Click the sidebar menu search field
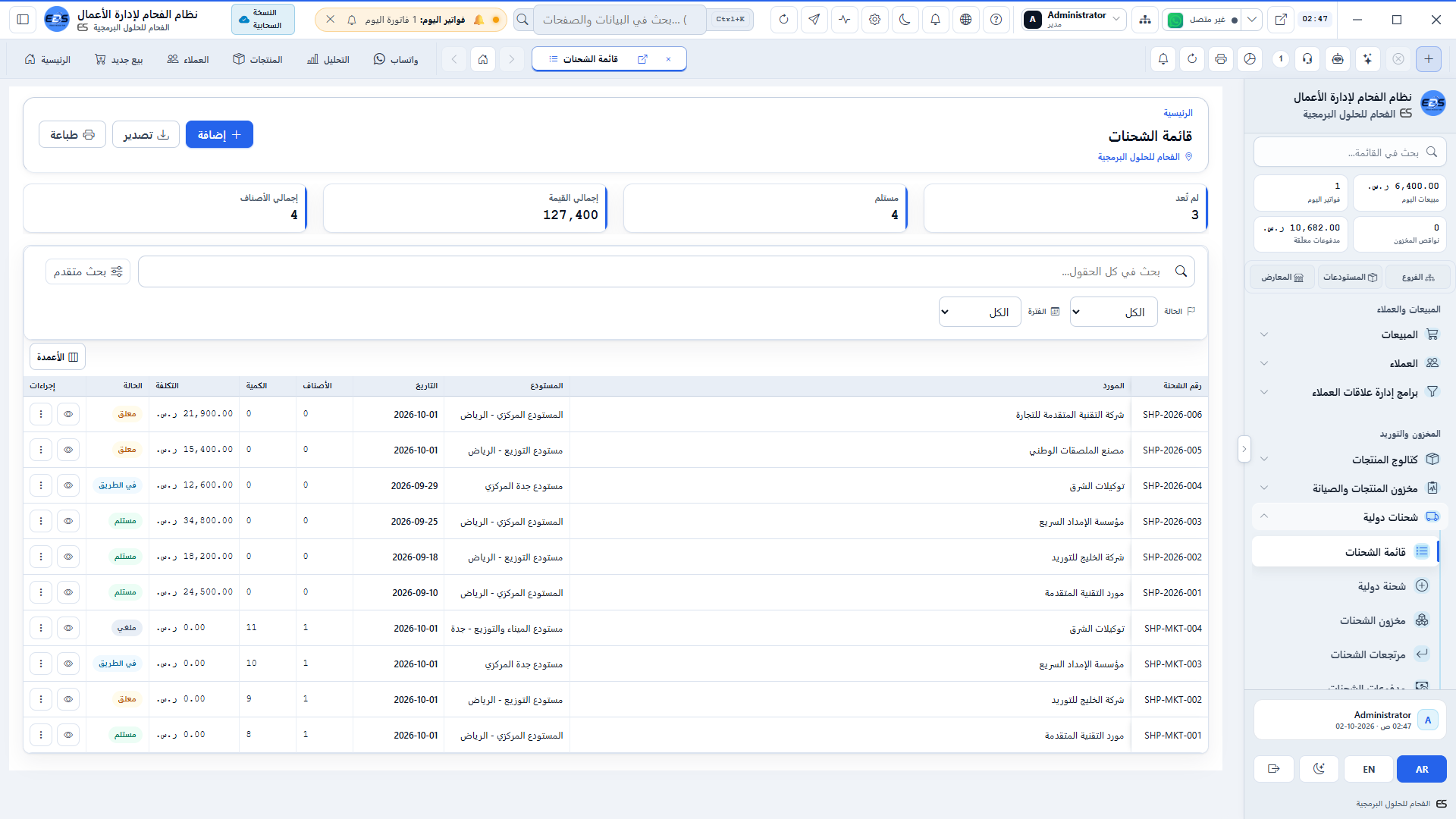This screenshot has width=1456, height=819. click(x=1350, y=152)
